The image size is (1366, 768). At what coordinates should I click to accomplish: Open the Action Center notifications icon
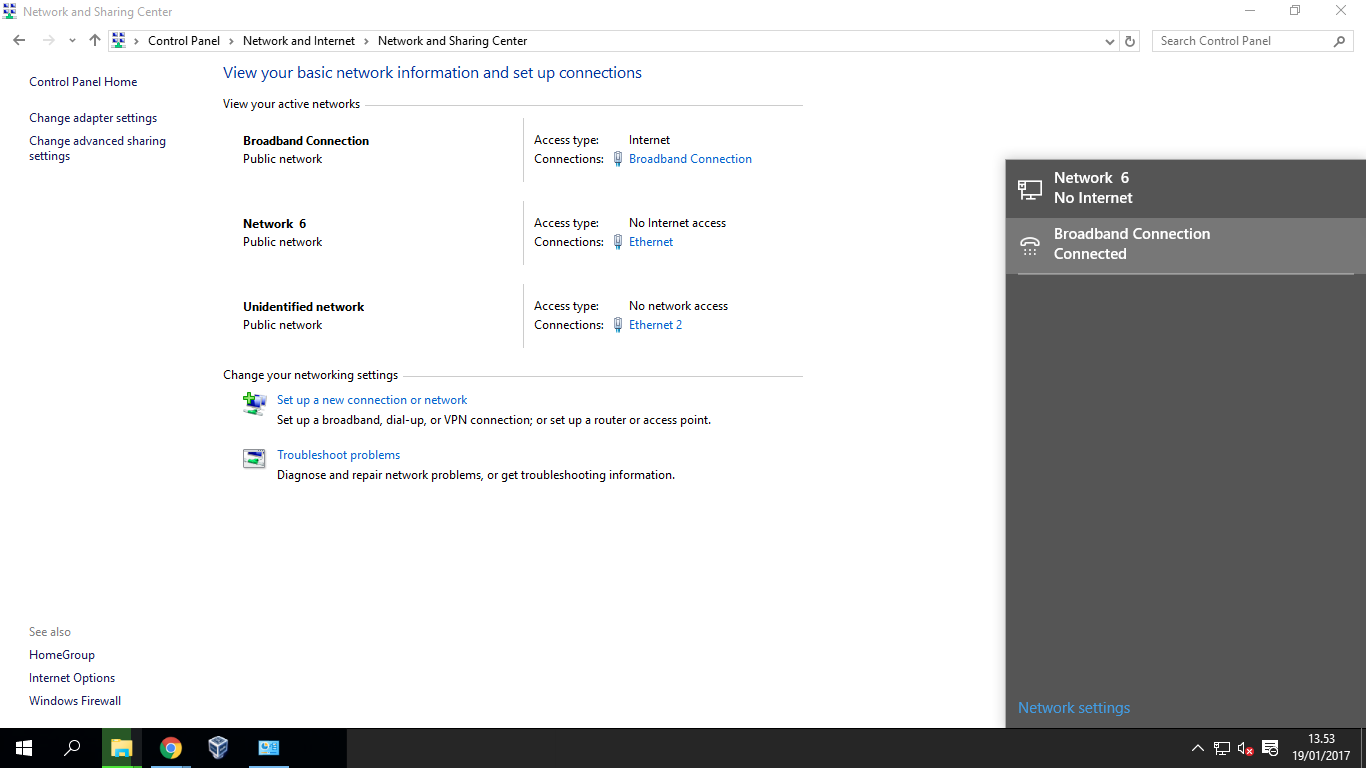(1271, 748)
